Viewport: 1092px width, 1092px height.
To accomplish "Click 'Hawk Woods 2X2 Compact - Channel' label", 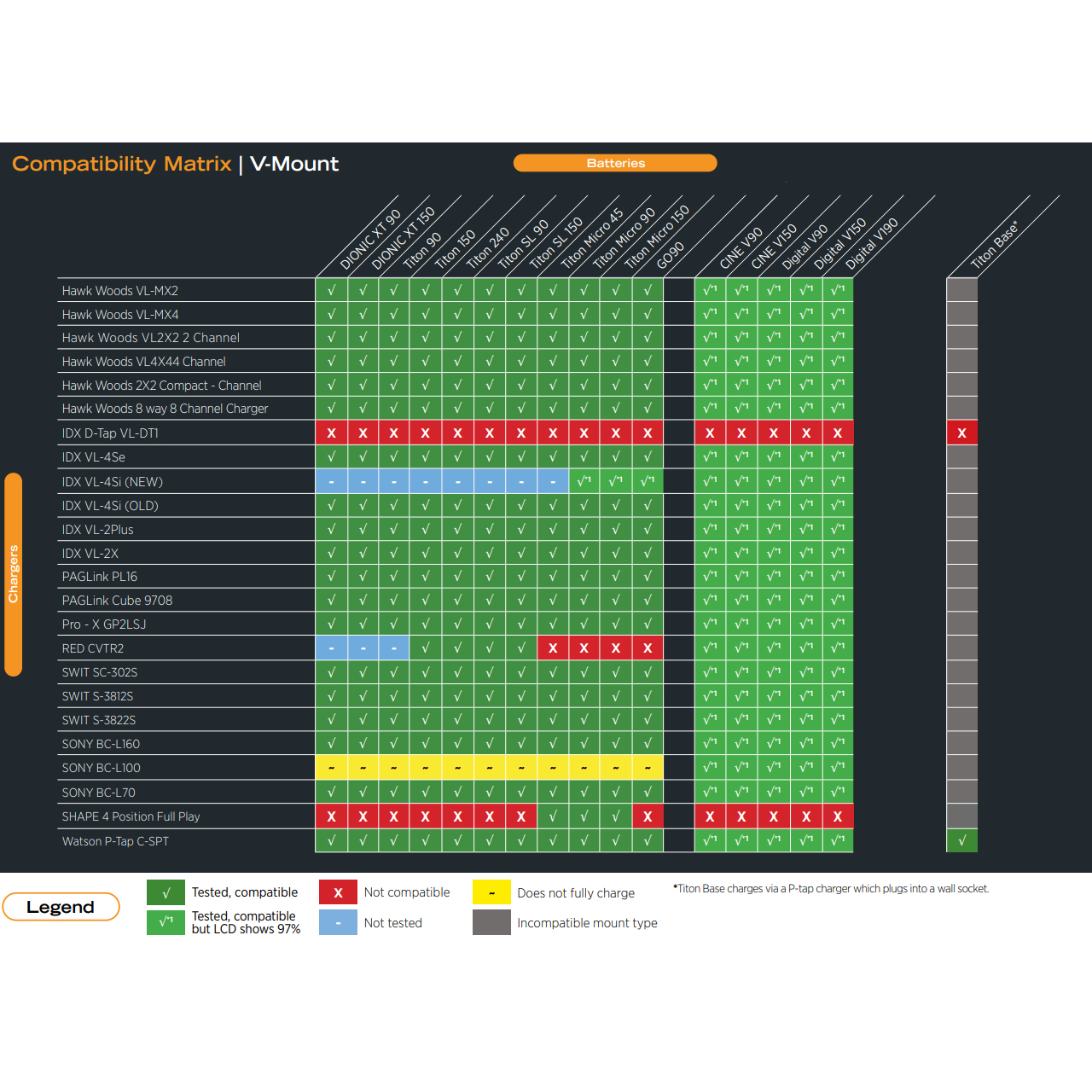I will tap(162, 386).
